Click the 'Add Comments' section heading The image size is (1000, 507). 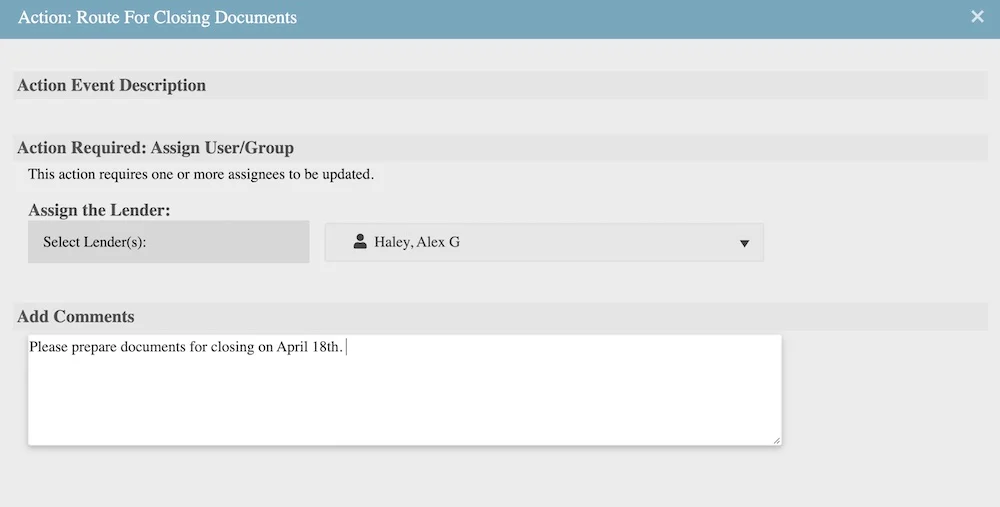[76, 317]
